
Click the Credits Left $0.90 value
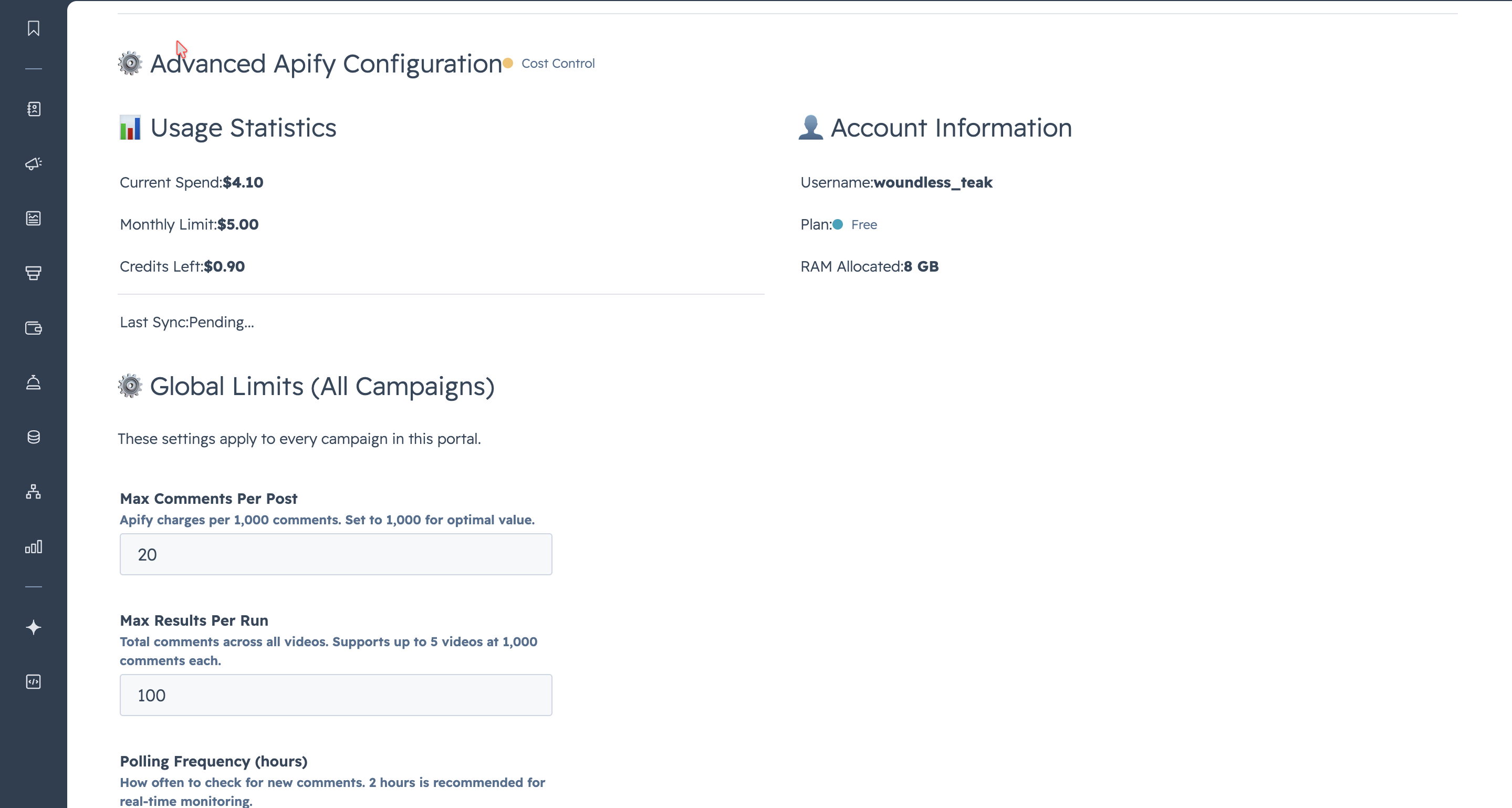[x=224, y=266]
